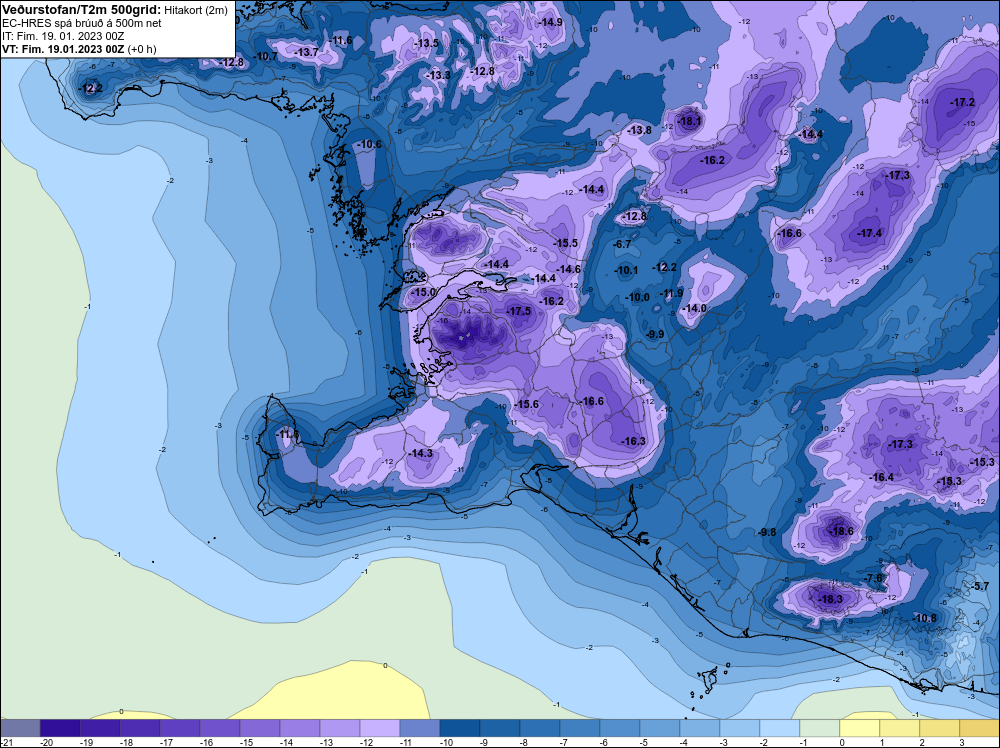Click the -13.5 temperature value on the map

(x=427, y=43)
